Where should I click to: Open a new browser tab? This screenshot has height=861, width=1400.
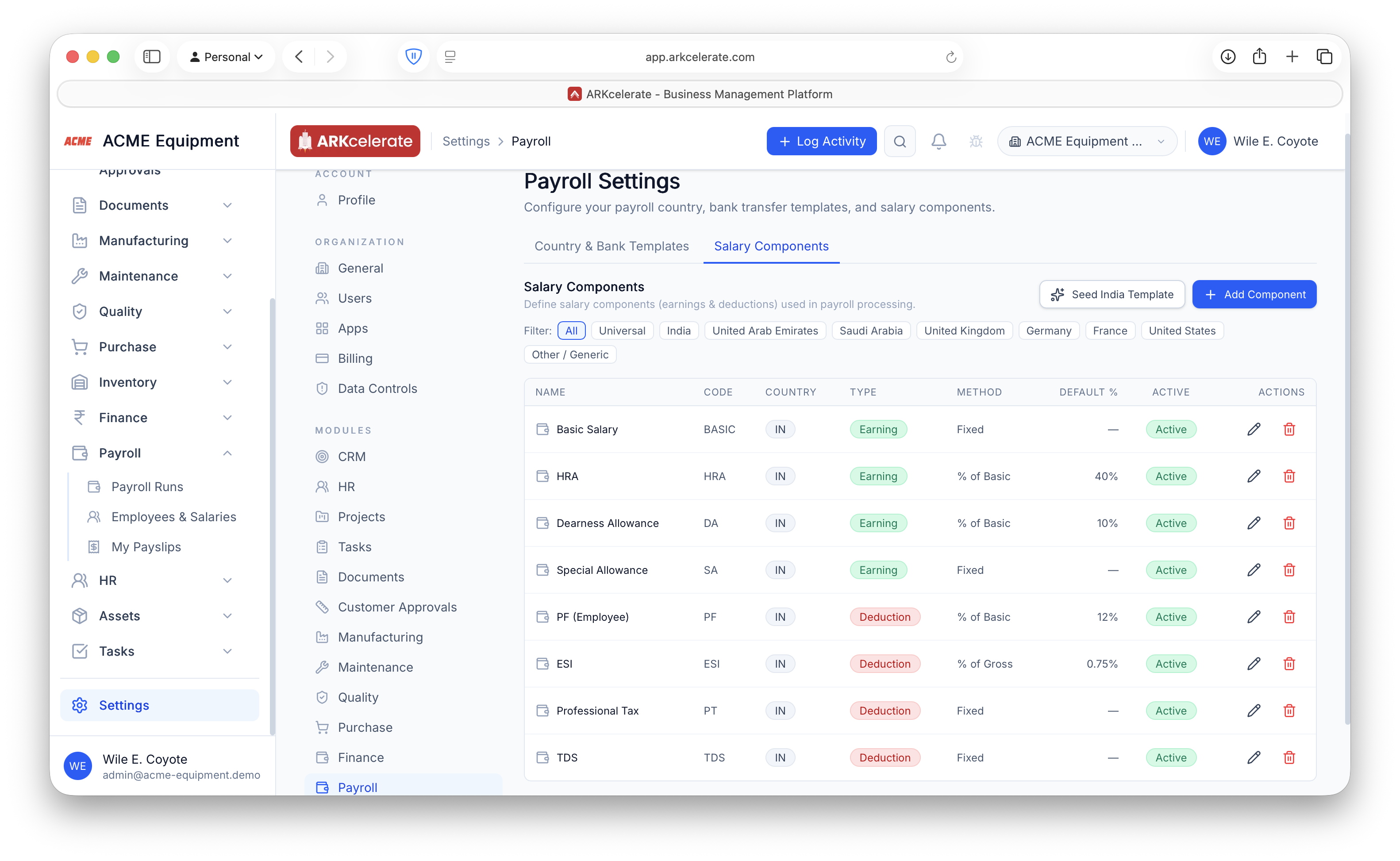point(1292,56)
